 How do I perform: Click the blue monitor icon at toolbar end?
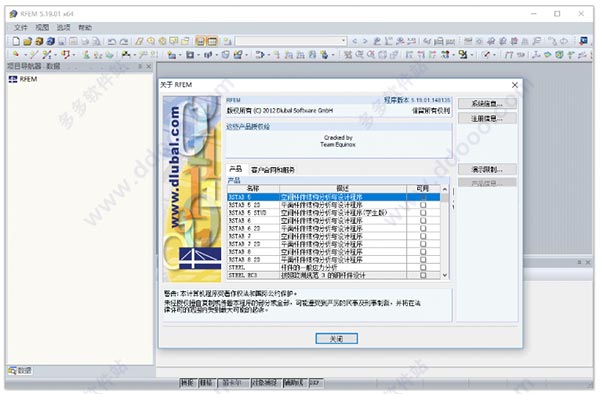click(583, 41)
